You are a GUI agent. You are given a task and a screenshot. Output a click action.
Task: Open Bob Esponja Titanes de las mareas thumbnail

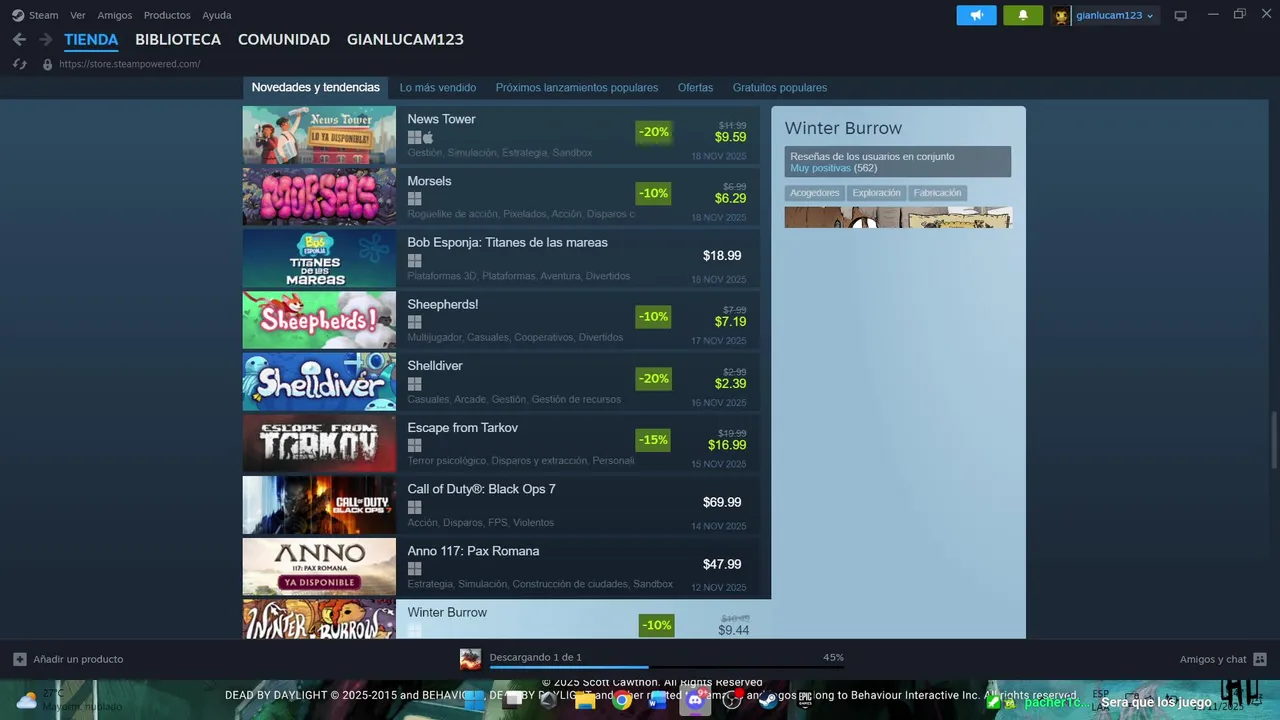point(319,259)
